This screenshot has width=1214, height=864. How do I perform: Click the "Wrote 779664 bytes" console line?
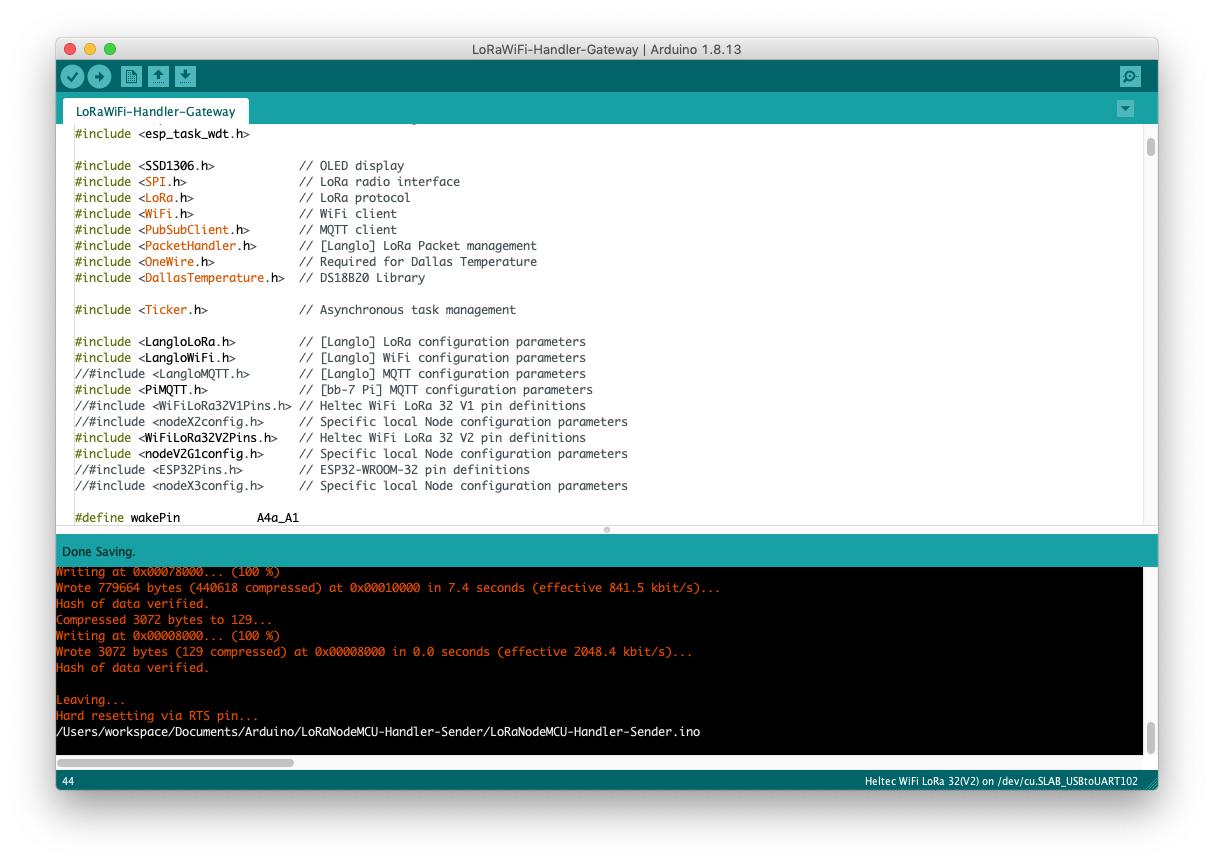(x=388, y=588)
